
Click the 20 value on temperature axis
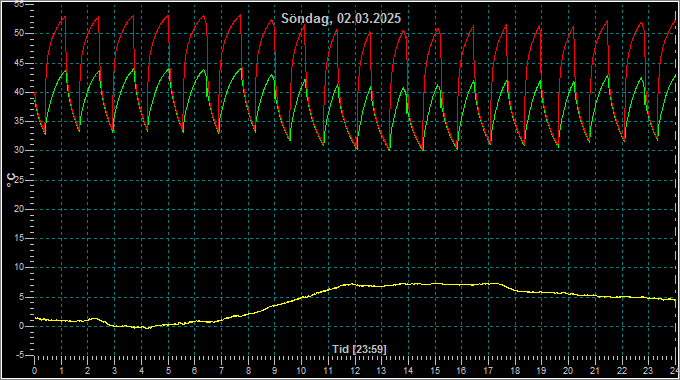(19, 209)
